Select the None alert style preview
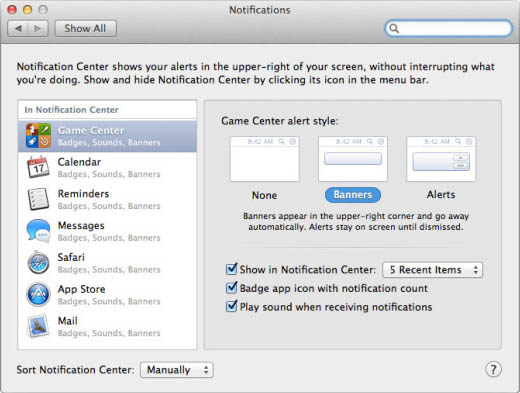Viewport: 520px width, 393px height. click(x=265, y=159)
